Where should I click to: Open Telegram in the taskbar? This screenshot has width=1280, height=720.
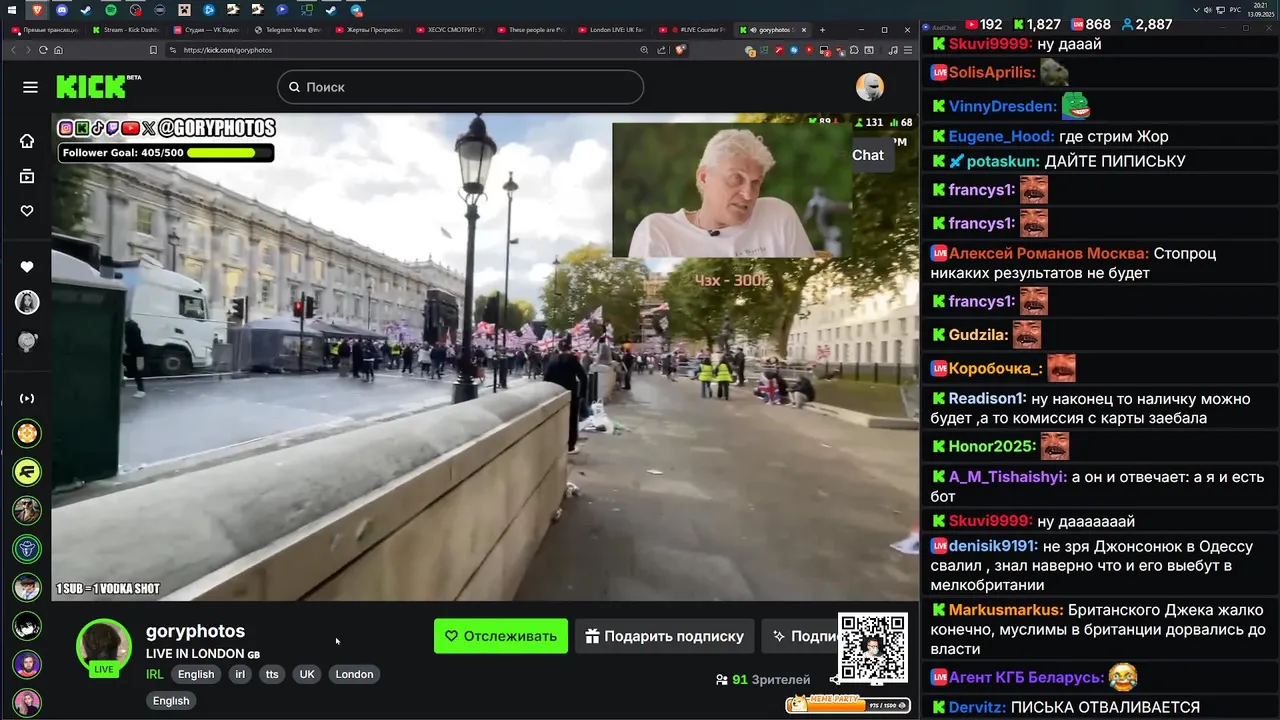click(356, 10)
